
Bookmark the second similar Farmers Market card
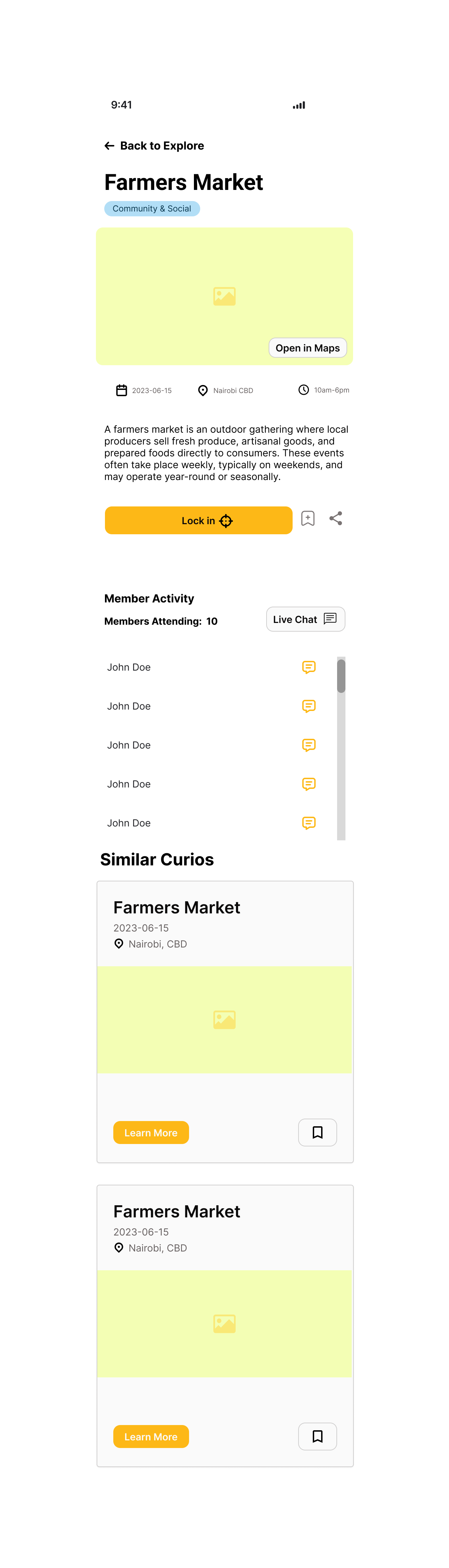[318, 1437]
